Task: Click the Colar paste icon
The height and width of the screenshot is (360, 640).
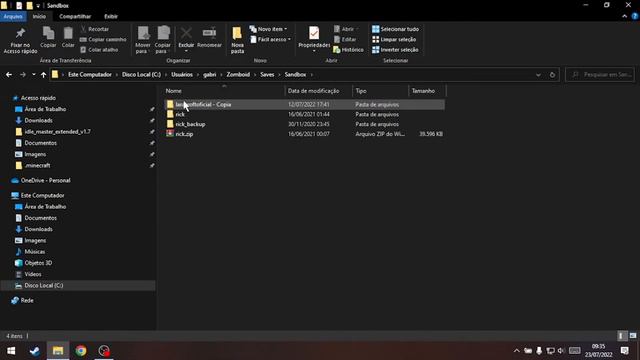Action: coord(68,38)
